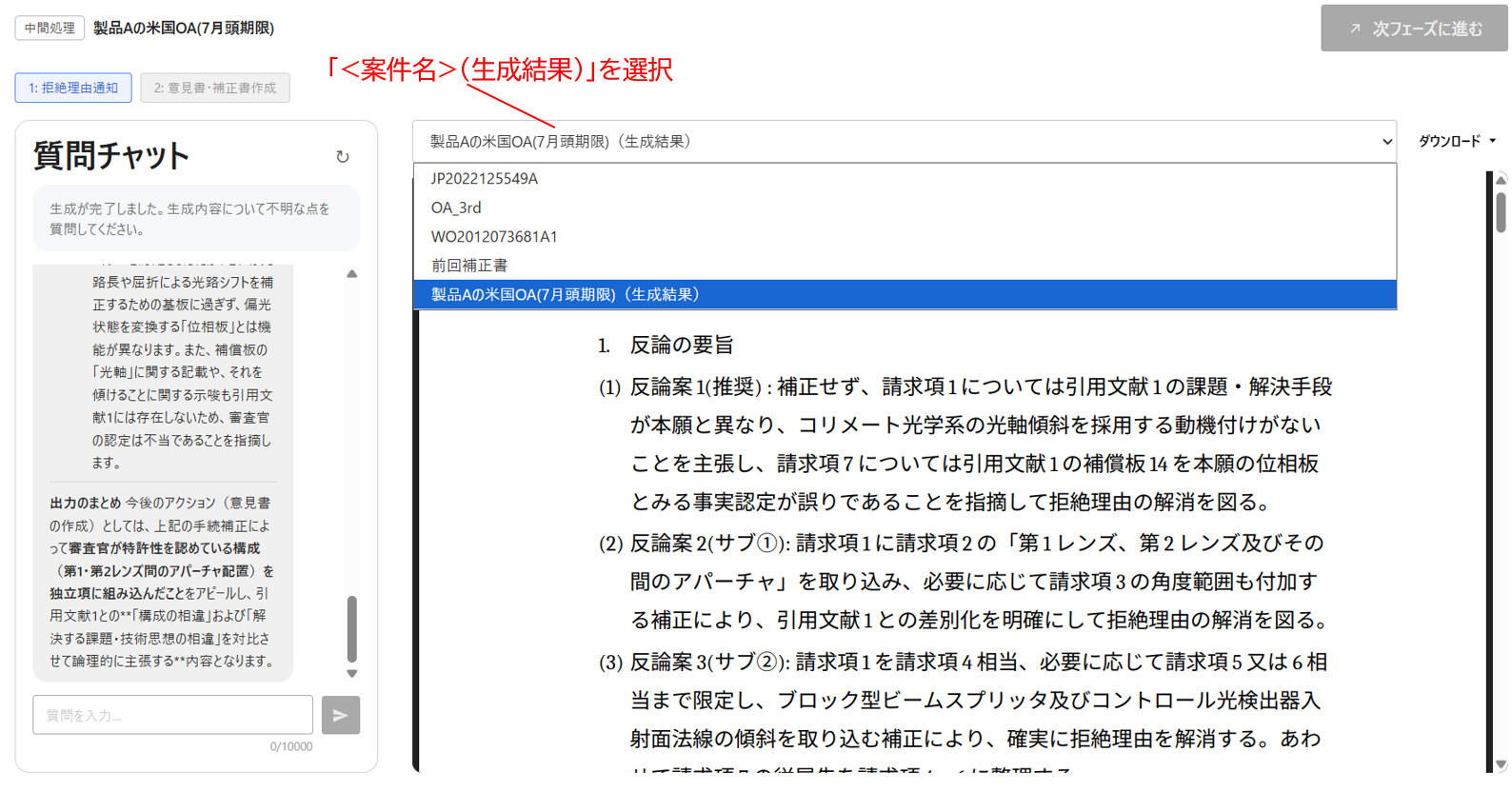The width and height of the screenshot is (1512, 792).
Task: Select OA_3rd document option
Action: 905,208
